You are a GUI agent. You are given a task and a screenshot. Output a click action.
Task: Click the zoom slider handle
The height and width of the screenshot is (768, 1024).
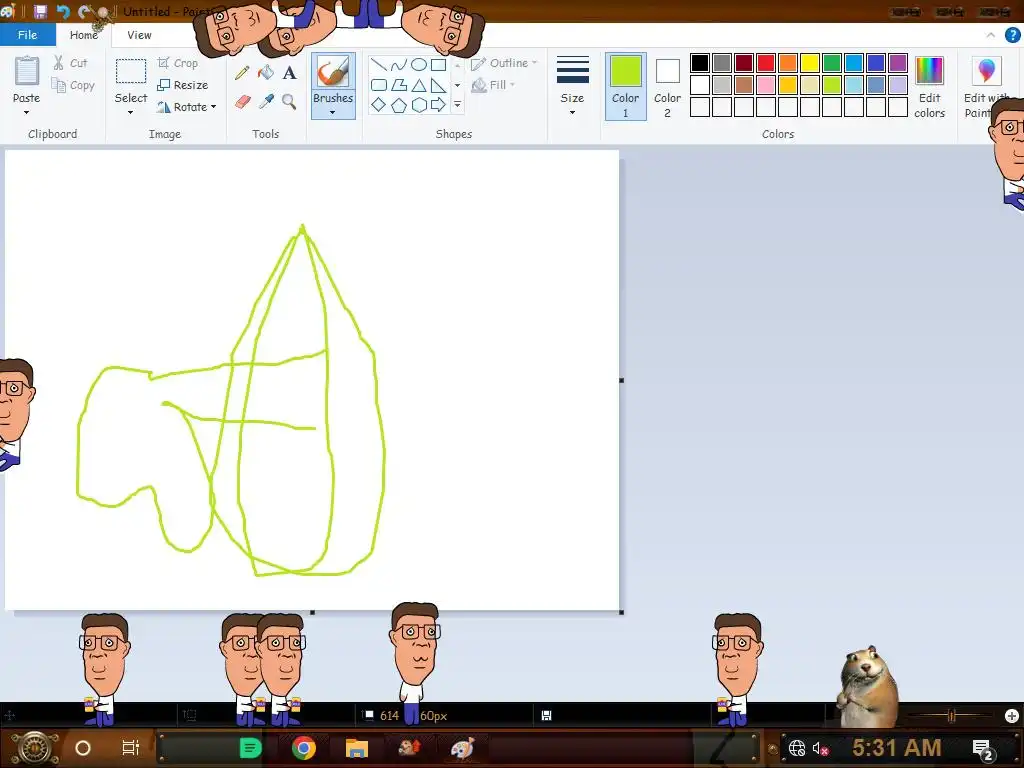pos(952,716)
